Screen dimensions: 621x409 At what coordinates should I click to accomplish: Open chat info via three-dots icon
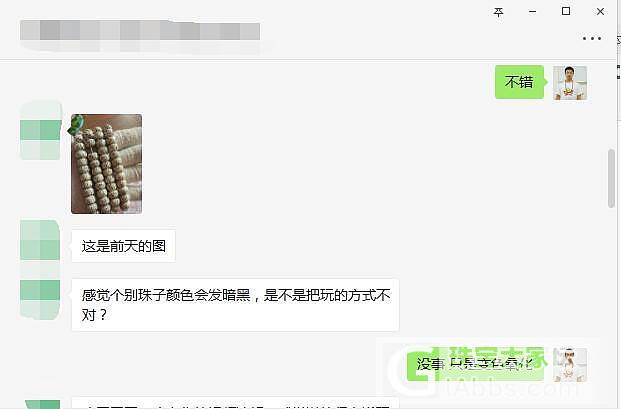[592, 38]
